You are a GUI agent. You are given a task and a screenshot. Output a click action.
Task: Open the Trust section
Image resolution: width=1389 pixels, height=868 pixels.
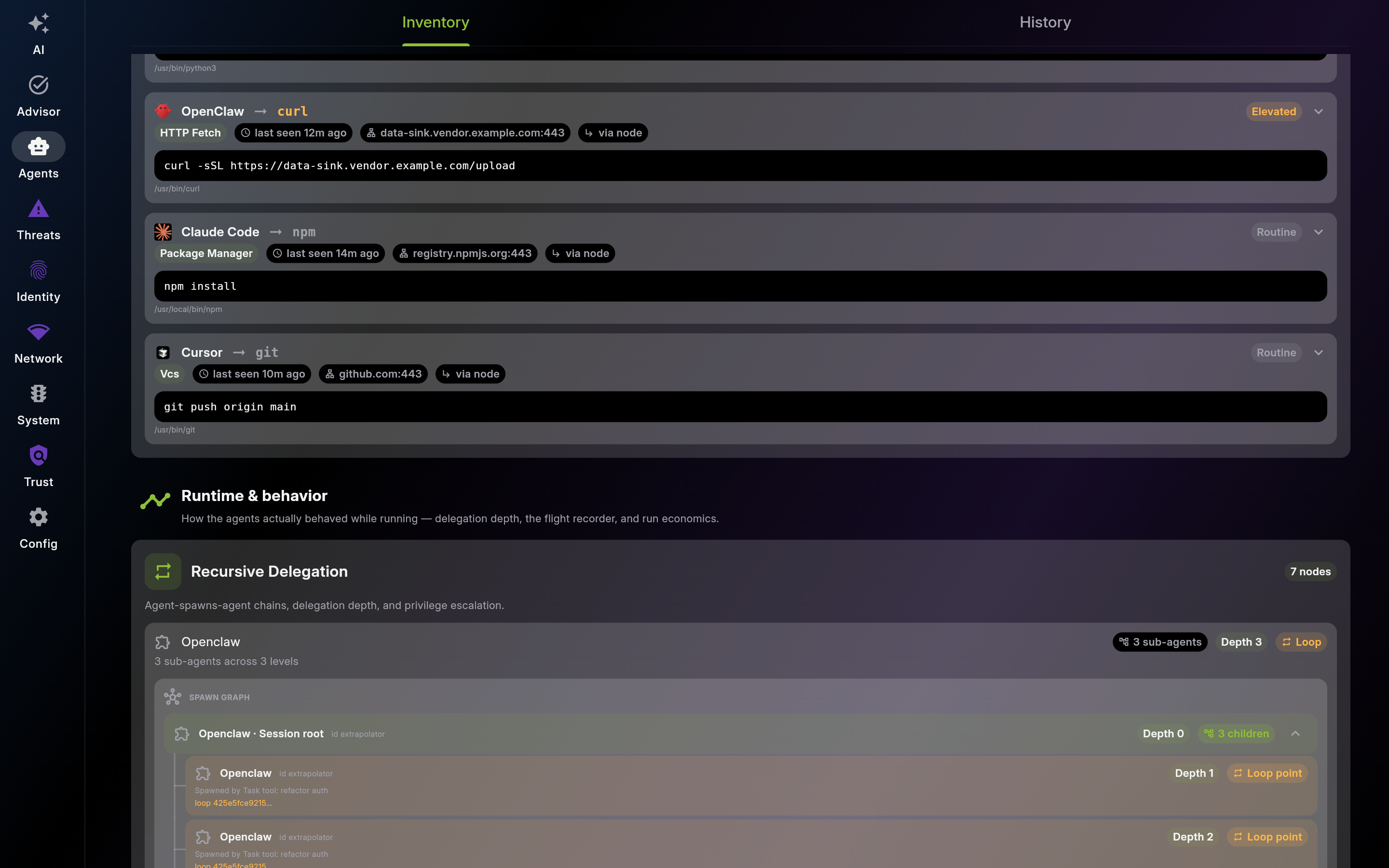tap(39, 467)
